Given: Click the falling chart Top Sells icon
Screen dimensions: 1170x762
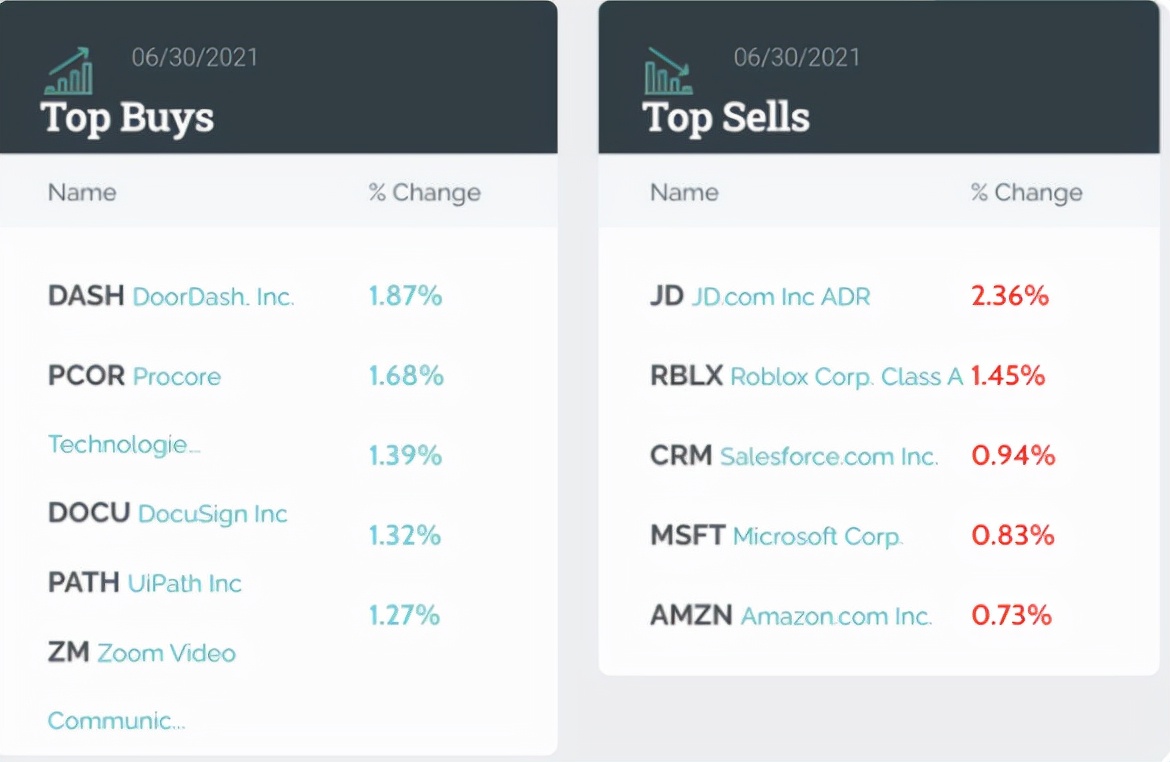Looking at the screenshot, I should point(669,72).
